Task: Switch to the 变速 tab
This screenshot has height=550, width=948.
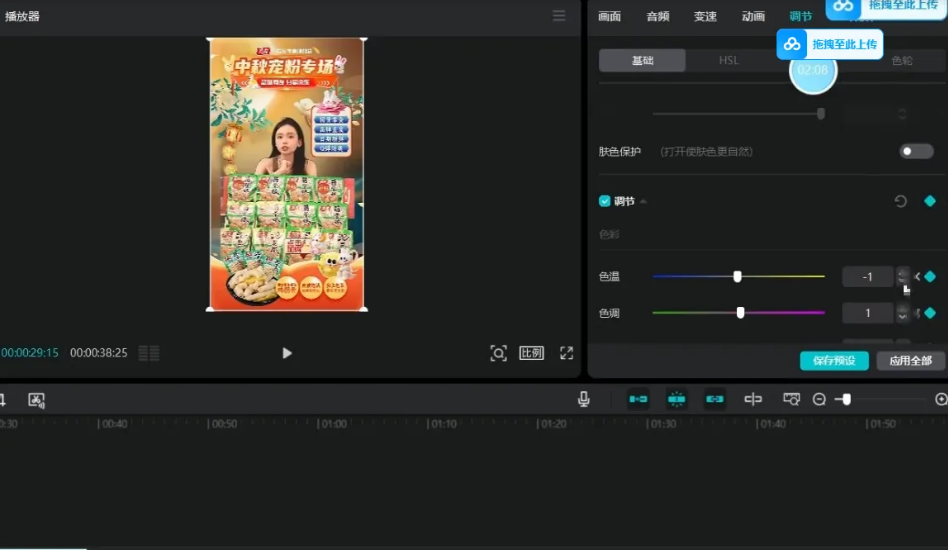Action: coord(705,16)
